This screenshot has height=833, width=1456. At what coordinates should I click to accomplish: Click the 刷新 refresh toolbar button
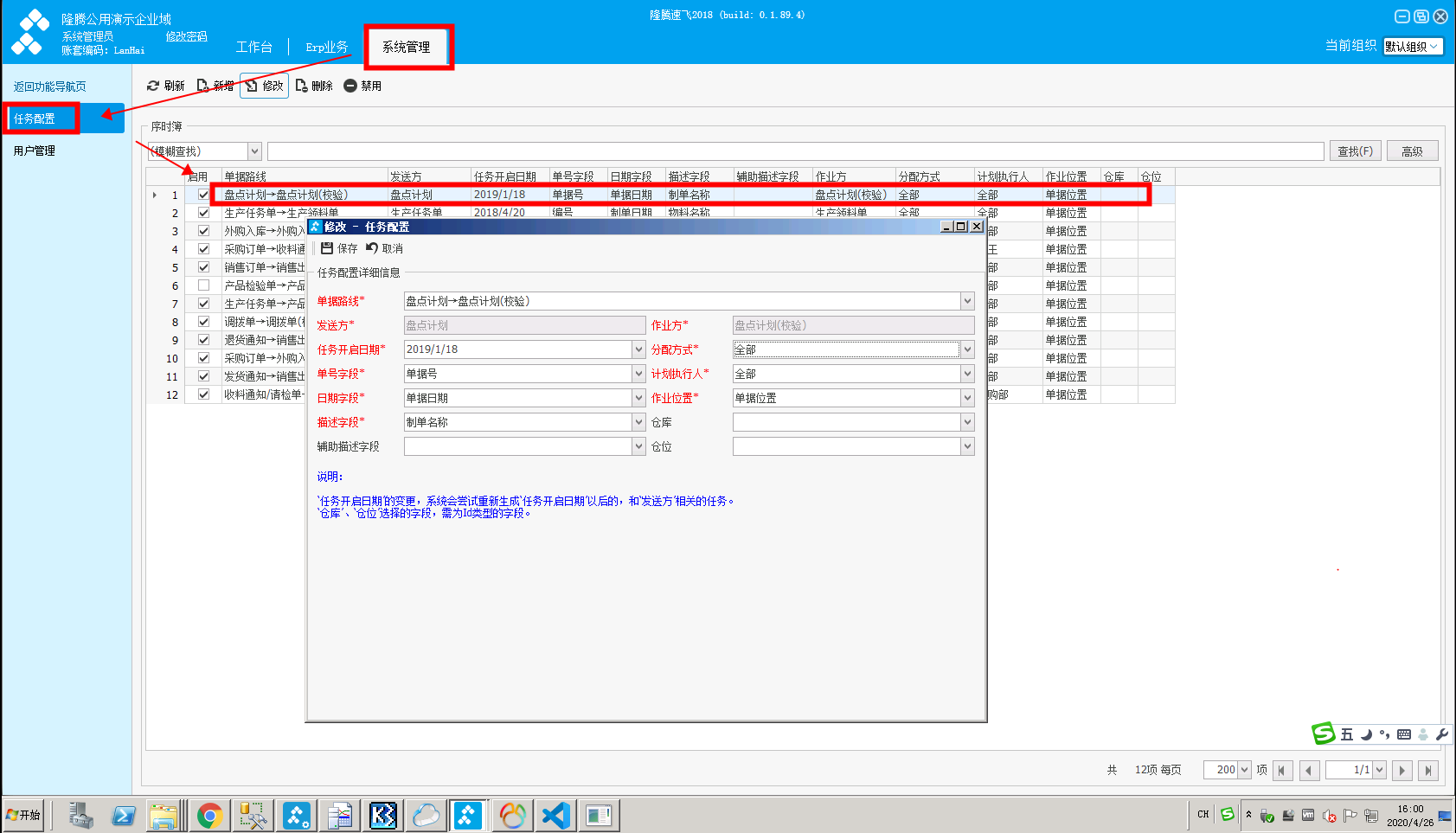click(x=166, y=86)
